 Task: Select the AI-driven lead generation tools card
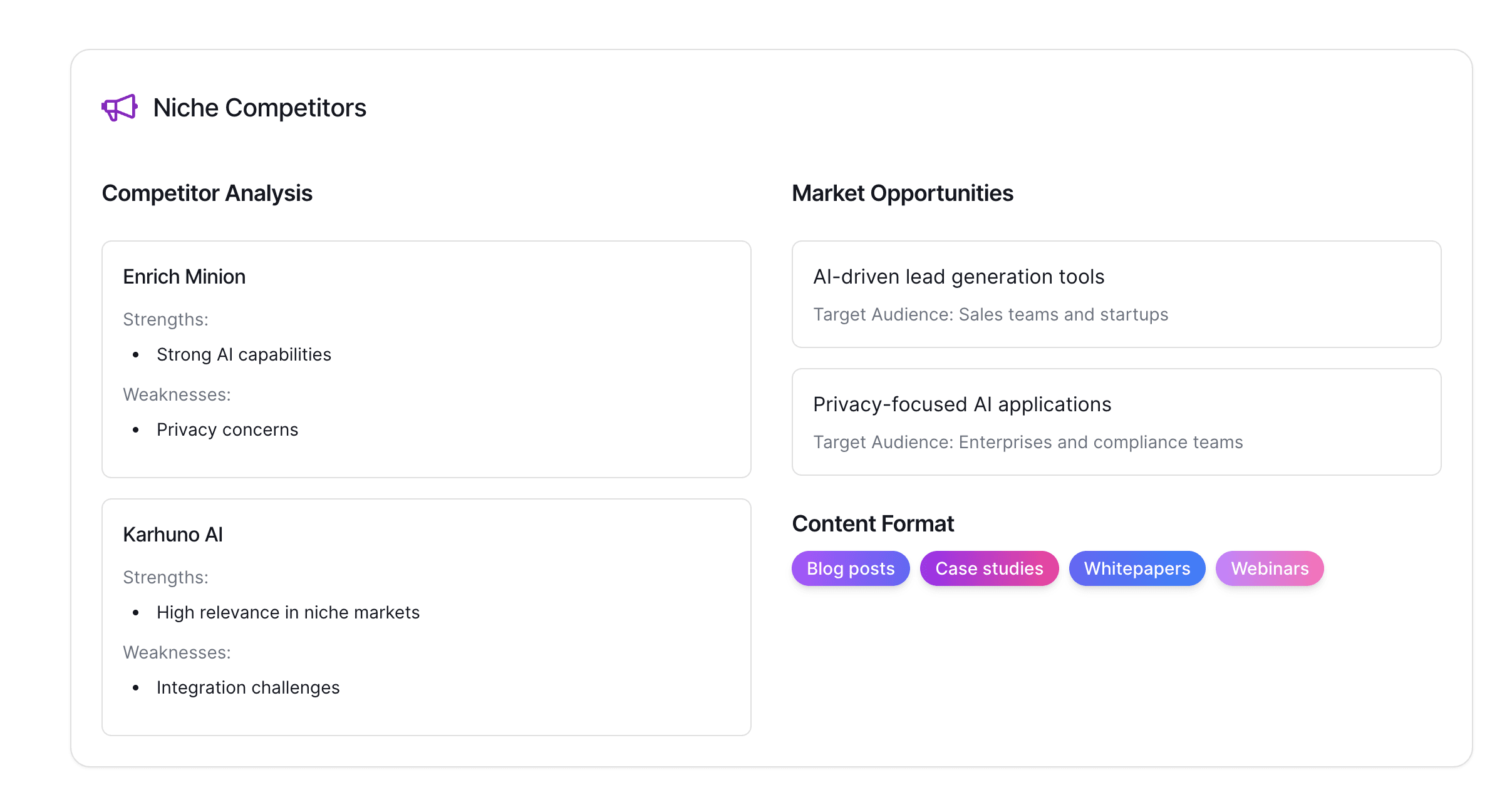[1116, 294]
